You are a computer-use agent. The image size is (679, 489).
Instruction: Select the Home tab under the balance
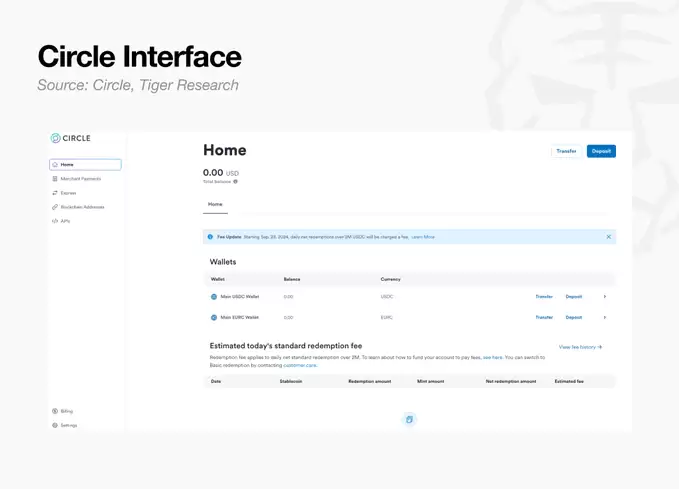(215, 204)
